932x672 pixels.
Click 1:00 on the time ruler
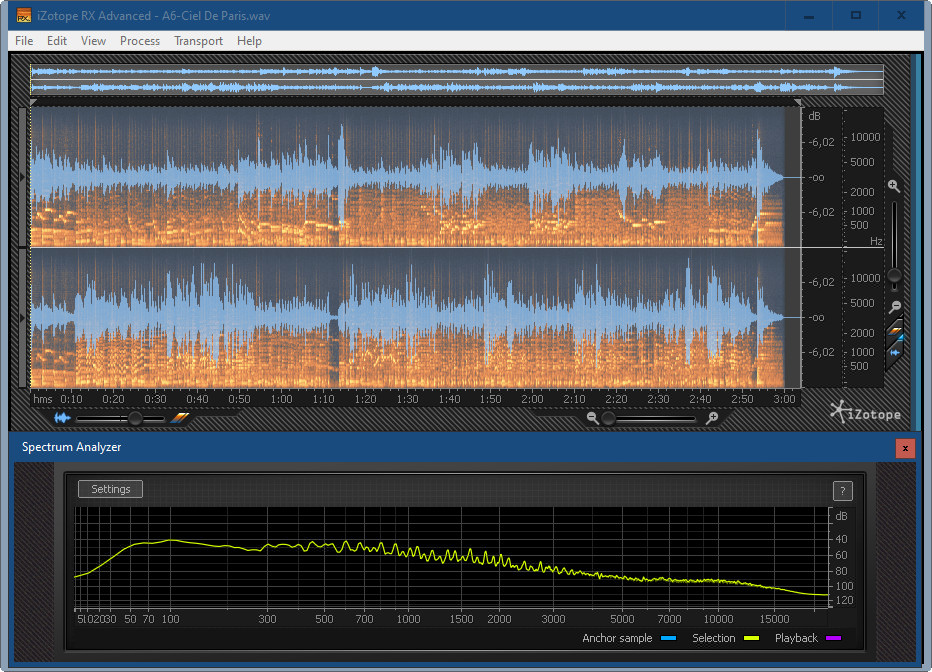pos(282,399)
